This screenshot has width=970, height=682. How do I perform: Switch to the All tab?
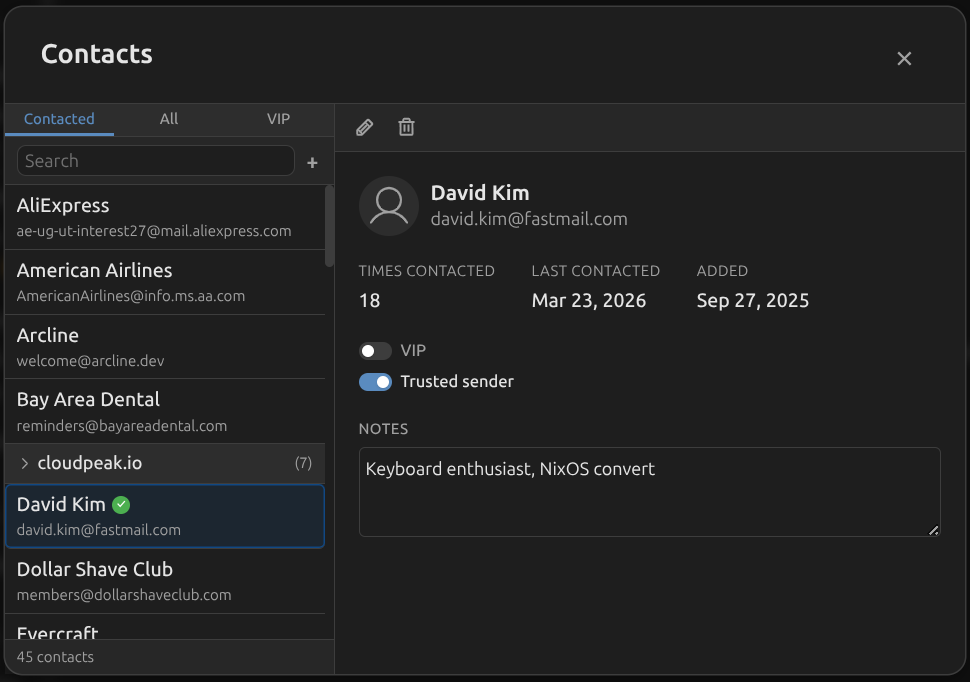point(168,119)
